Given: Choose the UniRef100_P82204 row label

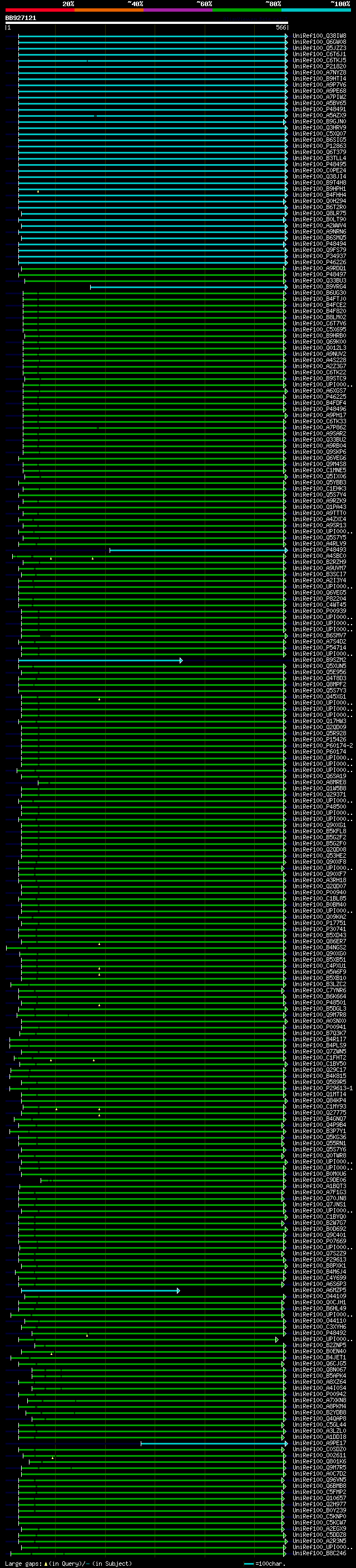Looking at the screenshot, I should point(319,598).
